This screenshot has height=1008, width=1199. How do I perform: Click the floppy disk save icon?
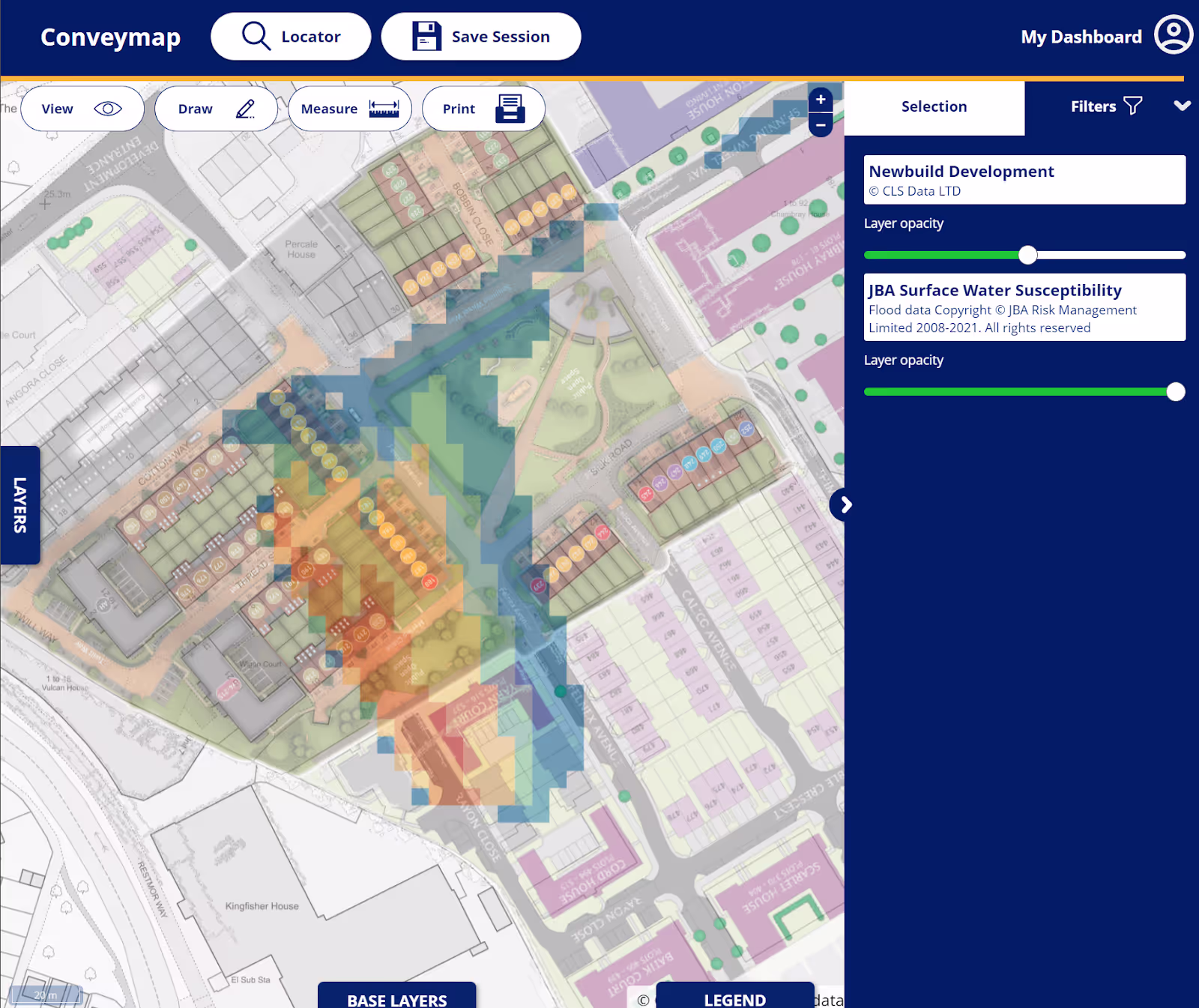426,36
